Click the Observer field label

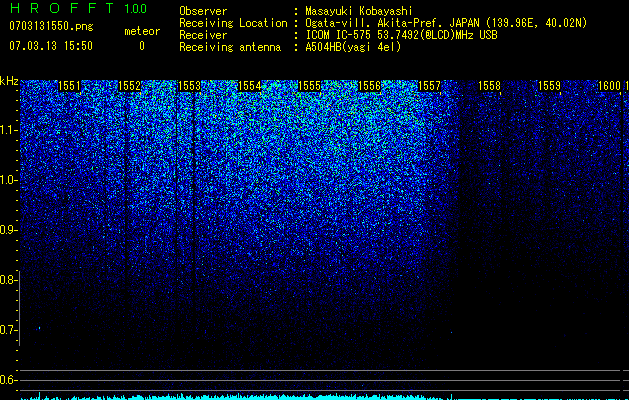[203, 11]
